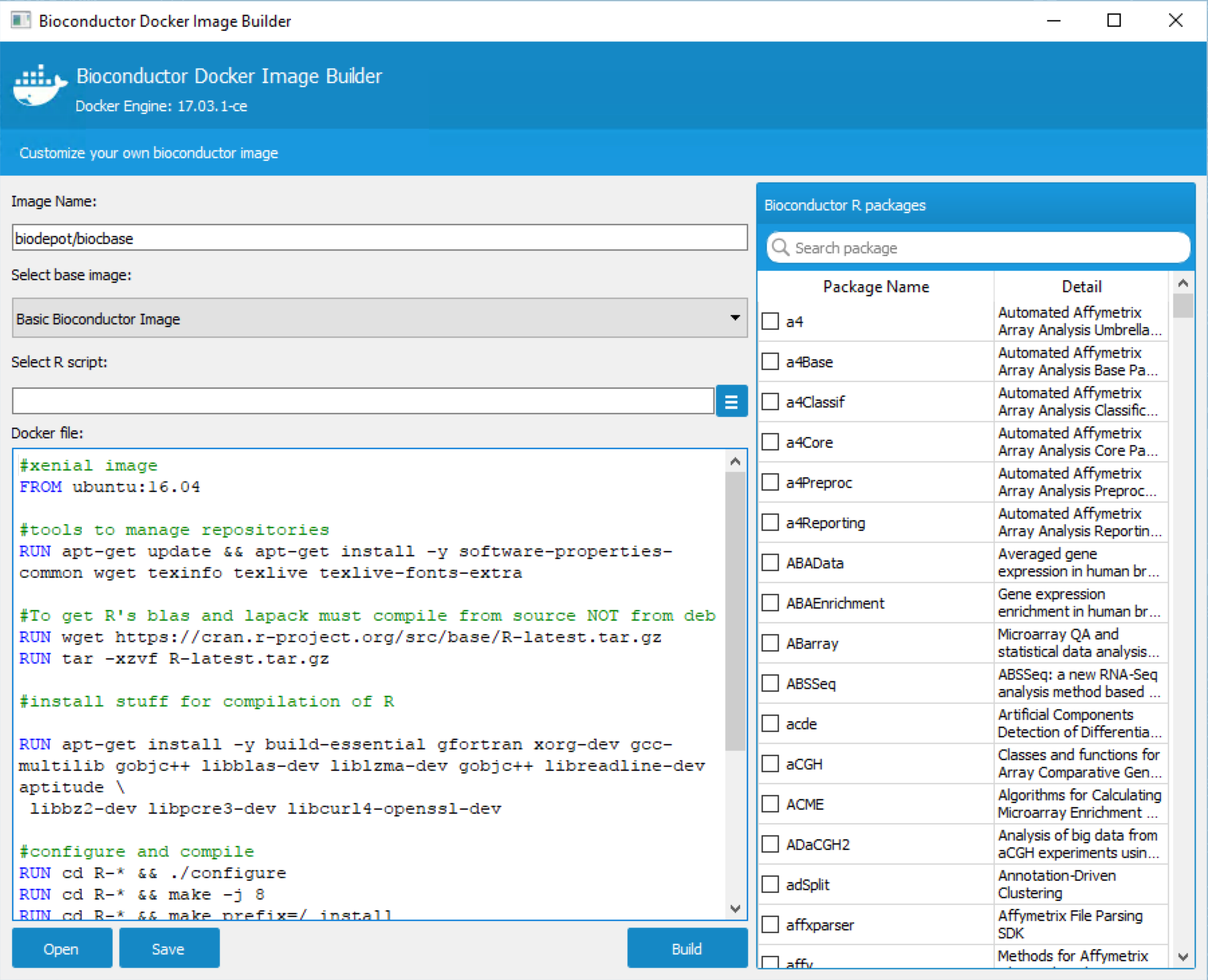Minimize the Bioconductor Docker Image Builder window
1208x980 pixels.
(x=1054, y=21)
